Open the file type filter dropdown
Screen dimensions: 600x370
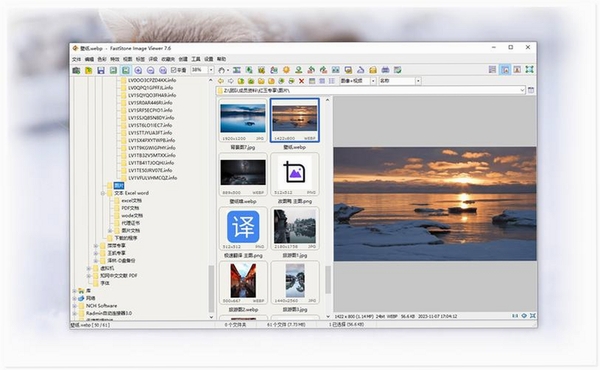[373, 81]
